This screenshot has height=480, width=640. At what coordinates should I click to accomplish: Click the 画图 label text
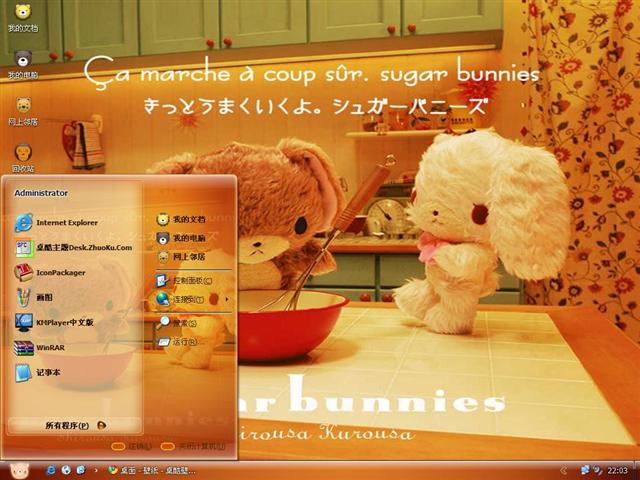pyautogui.click(x=44, y=298)
